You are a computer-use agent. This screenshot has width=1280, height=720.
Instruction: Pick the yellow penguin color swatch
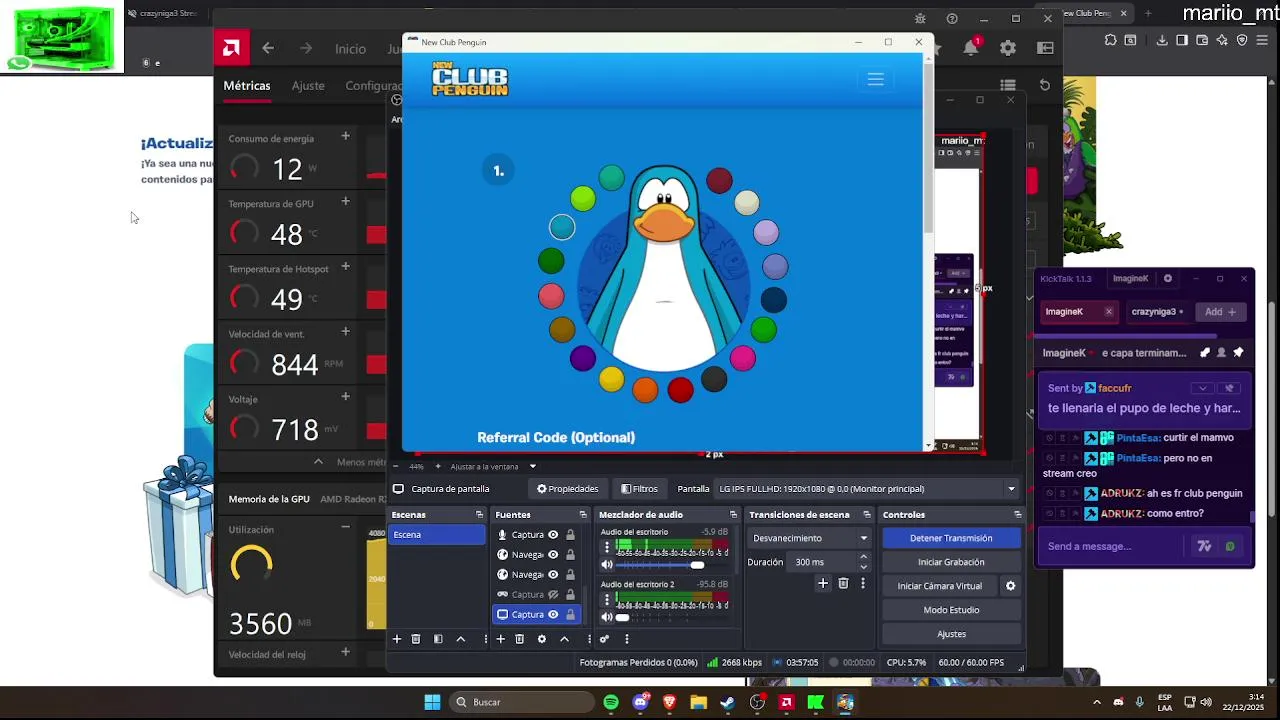point(611,379)
